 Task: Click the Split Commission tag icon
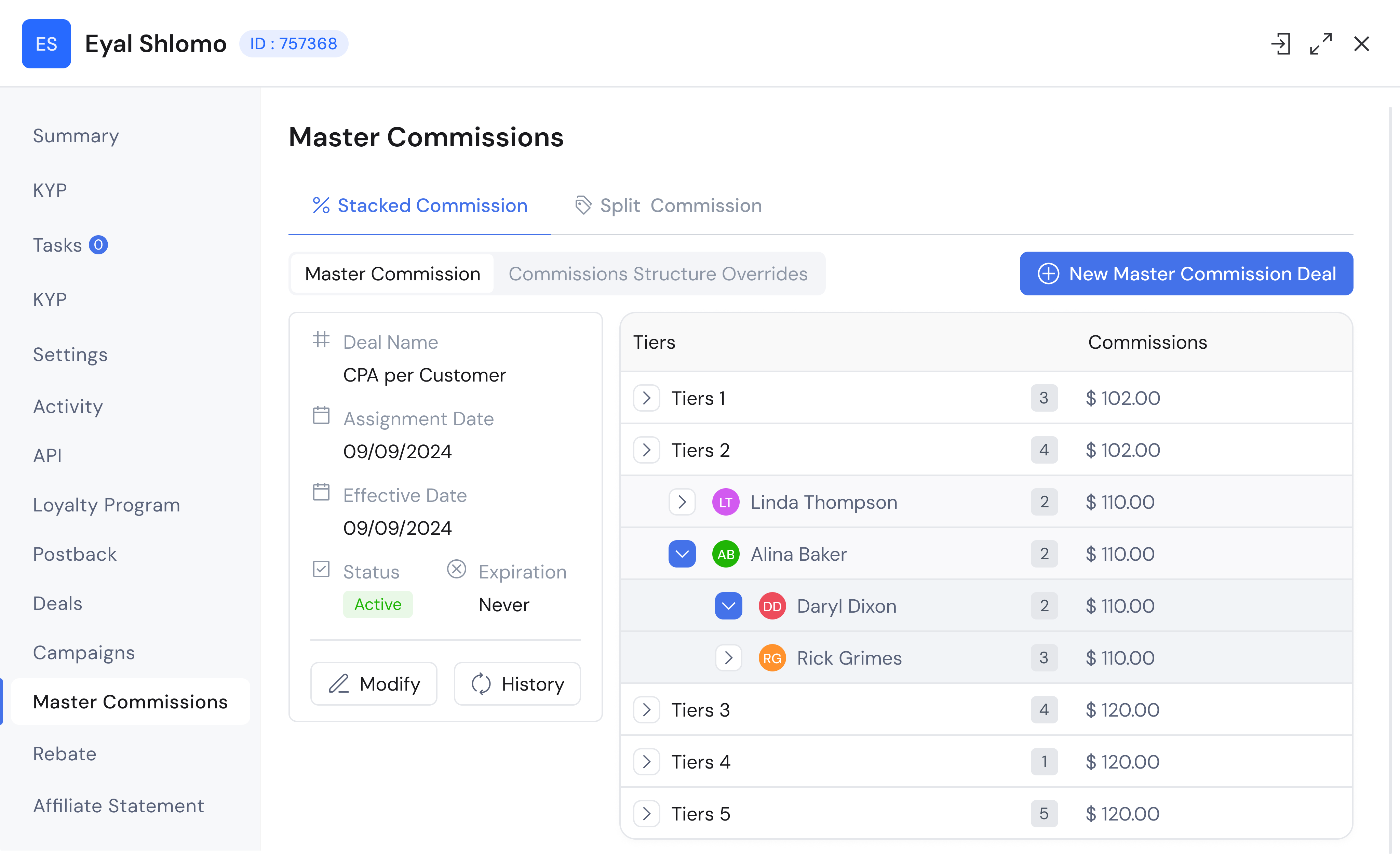pyautogui.click(x=583, y=205)
